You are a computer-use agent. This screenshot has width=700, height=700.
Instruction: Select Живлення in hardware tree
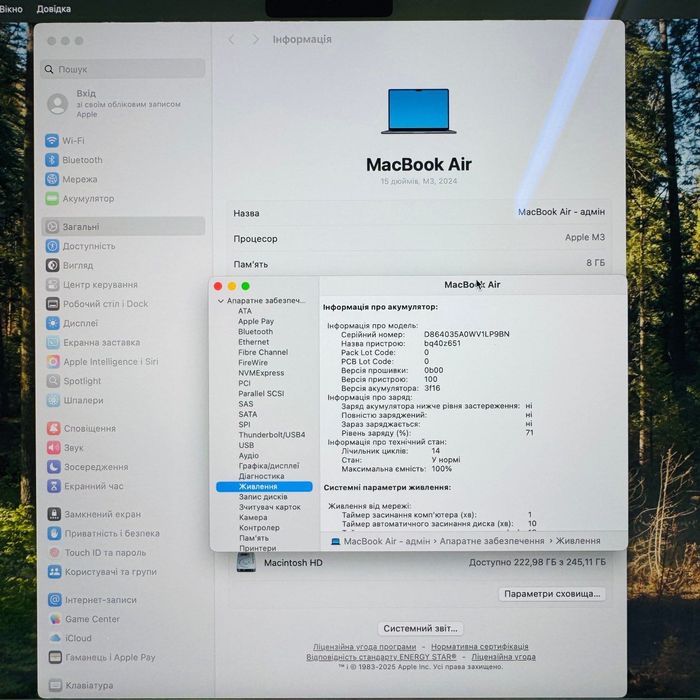[264, 487]
